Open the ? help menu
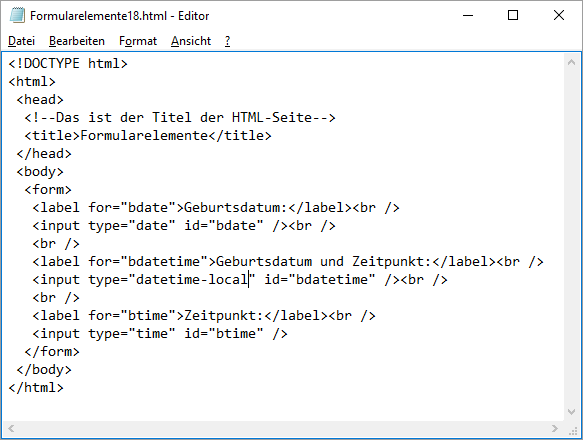583x440 pixels. coord(228,41)
